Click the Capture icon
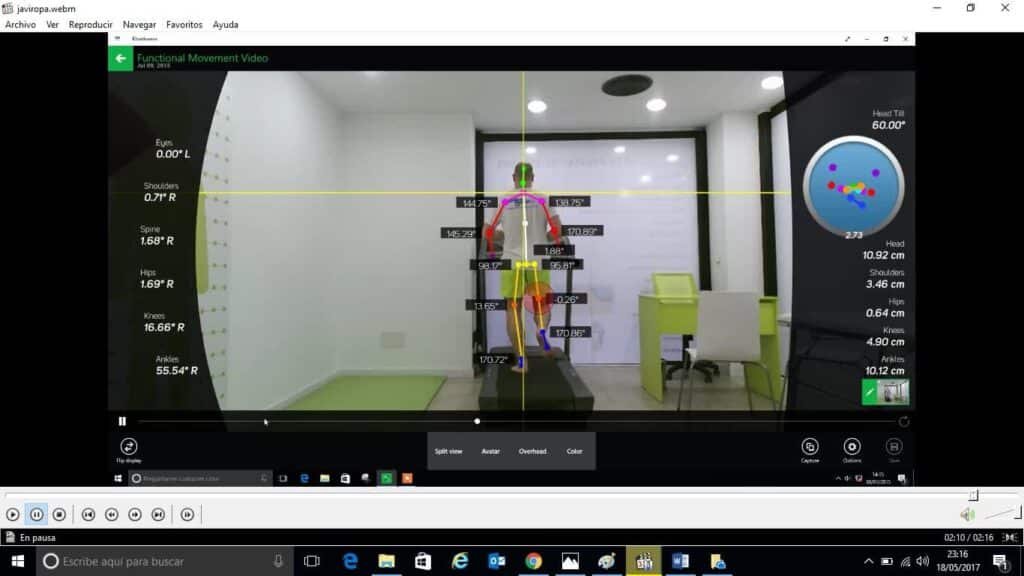This screenshot has width=1024, height=576. (810, 446)
